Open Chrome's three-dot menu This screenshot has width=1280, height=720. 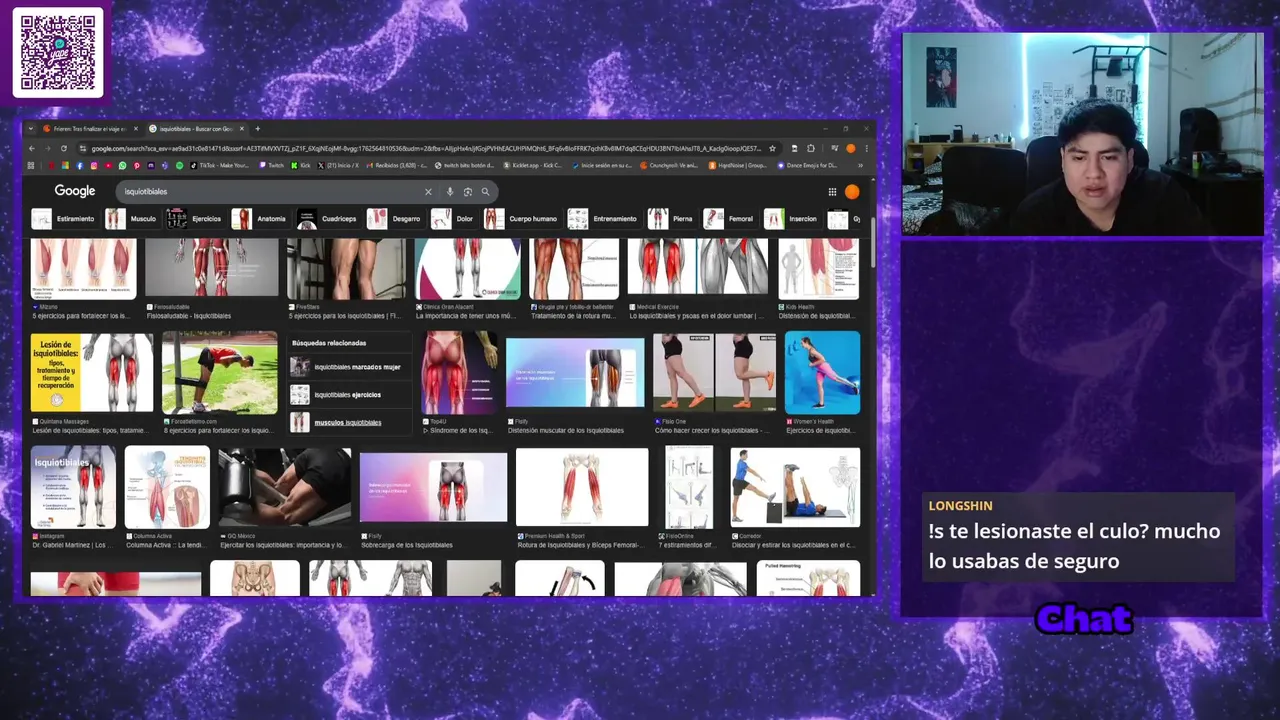[866, 148]
